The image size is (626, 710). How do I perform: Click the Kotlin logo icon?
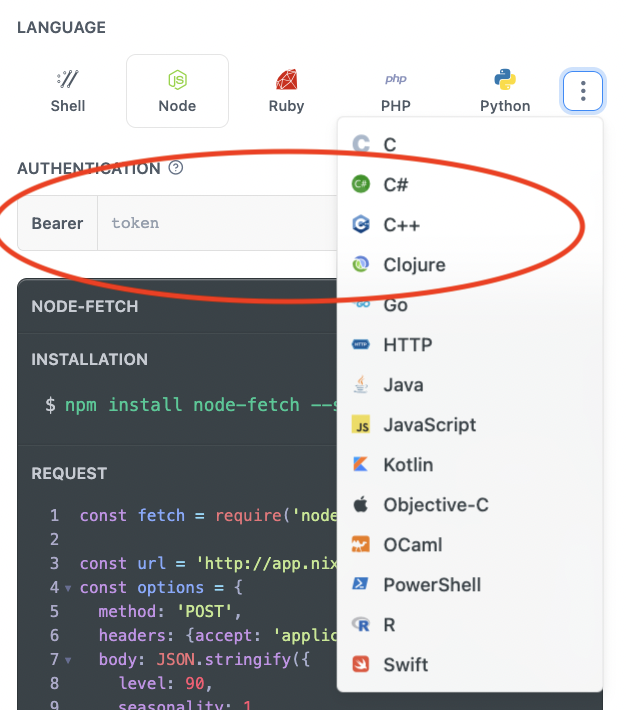coord(361,465)
